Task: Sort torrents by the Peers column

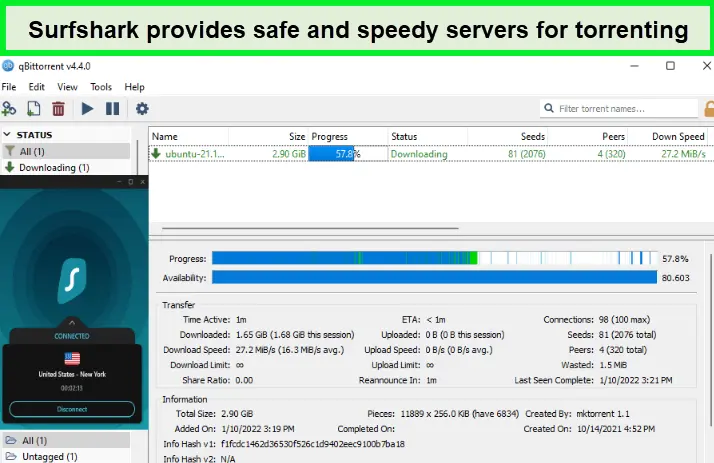Action: [588, 136]
